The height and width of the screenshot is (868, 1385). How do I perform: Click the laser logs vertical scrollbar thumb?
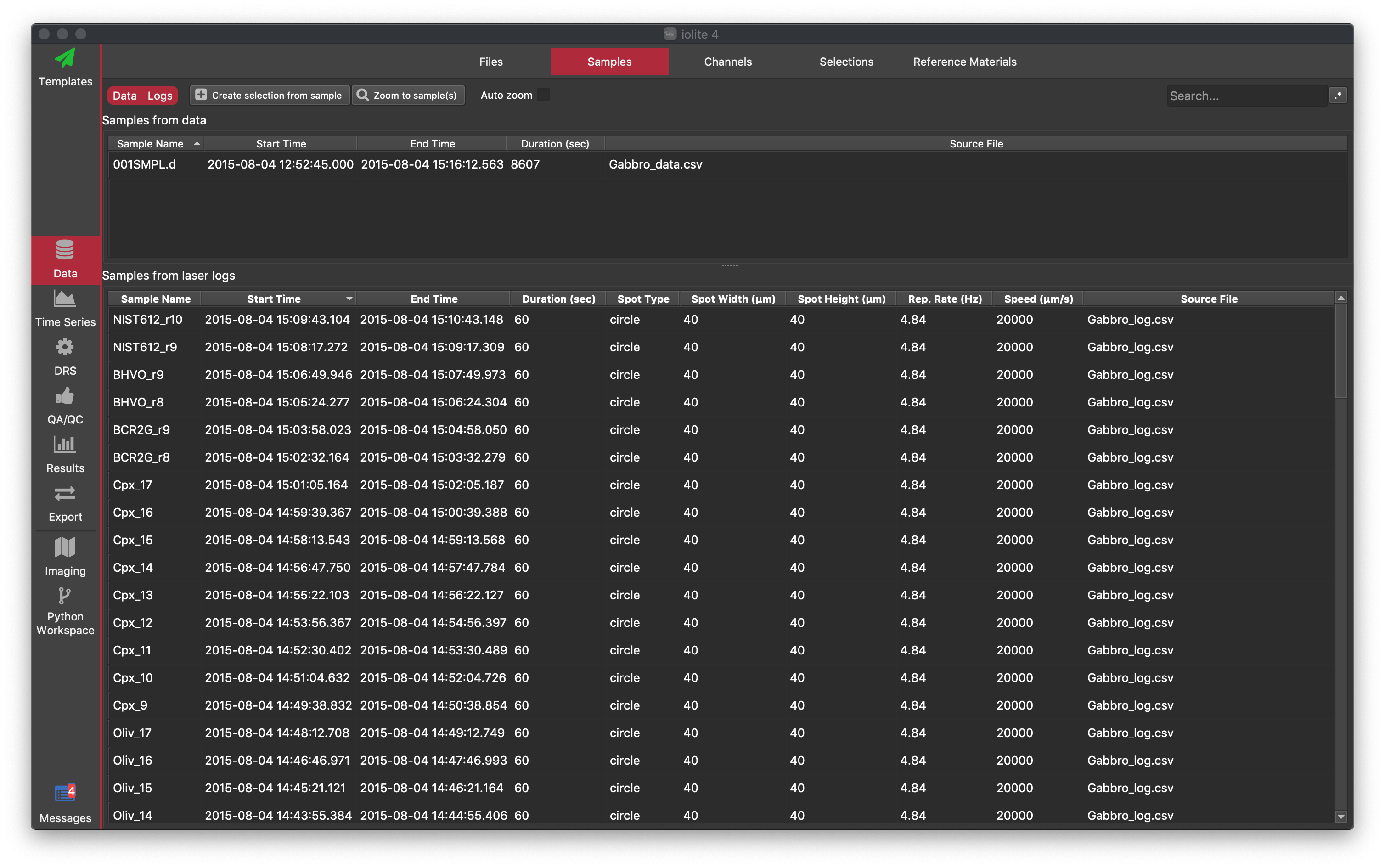click(1341, 350)
